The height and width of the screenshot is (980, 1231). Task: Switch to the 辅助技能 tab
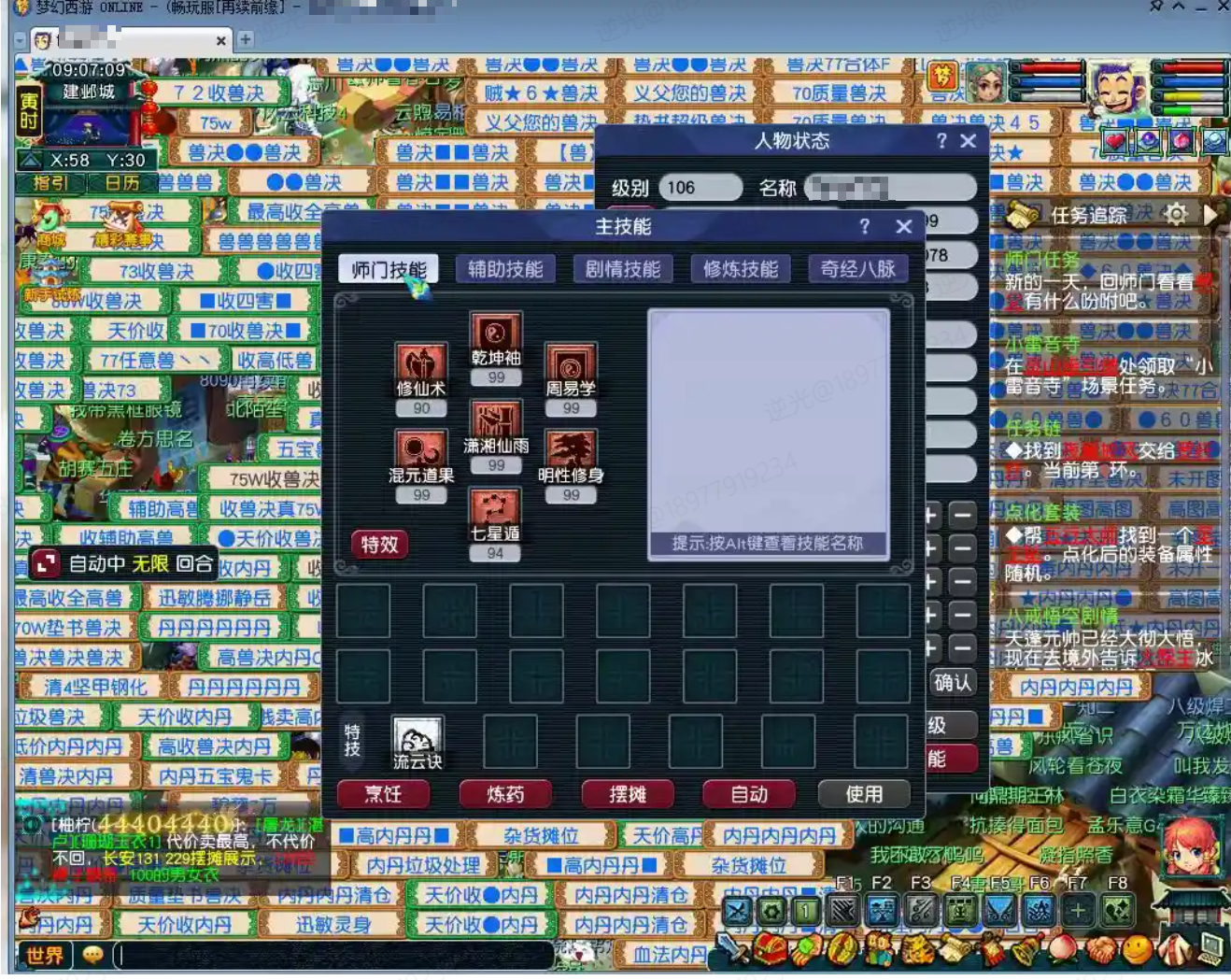point(505,270)
